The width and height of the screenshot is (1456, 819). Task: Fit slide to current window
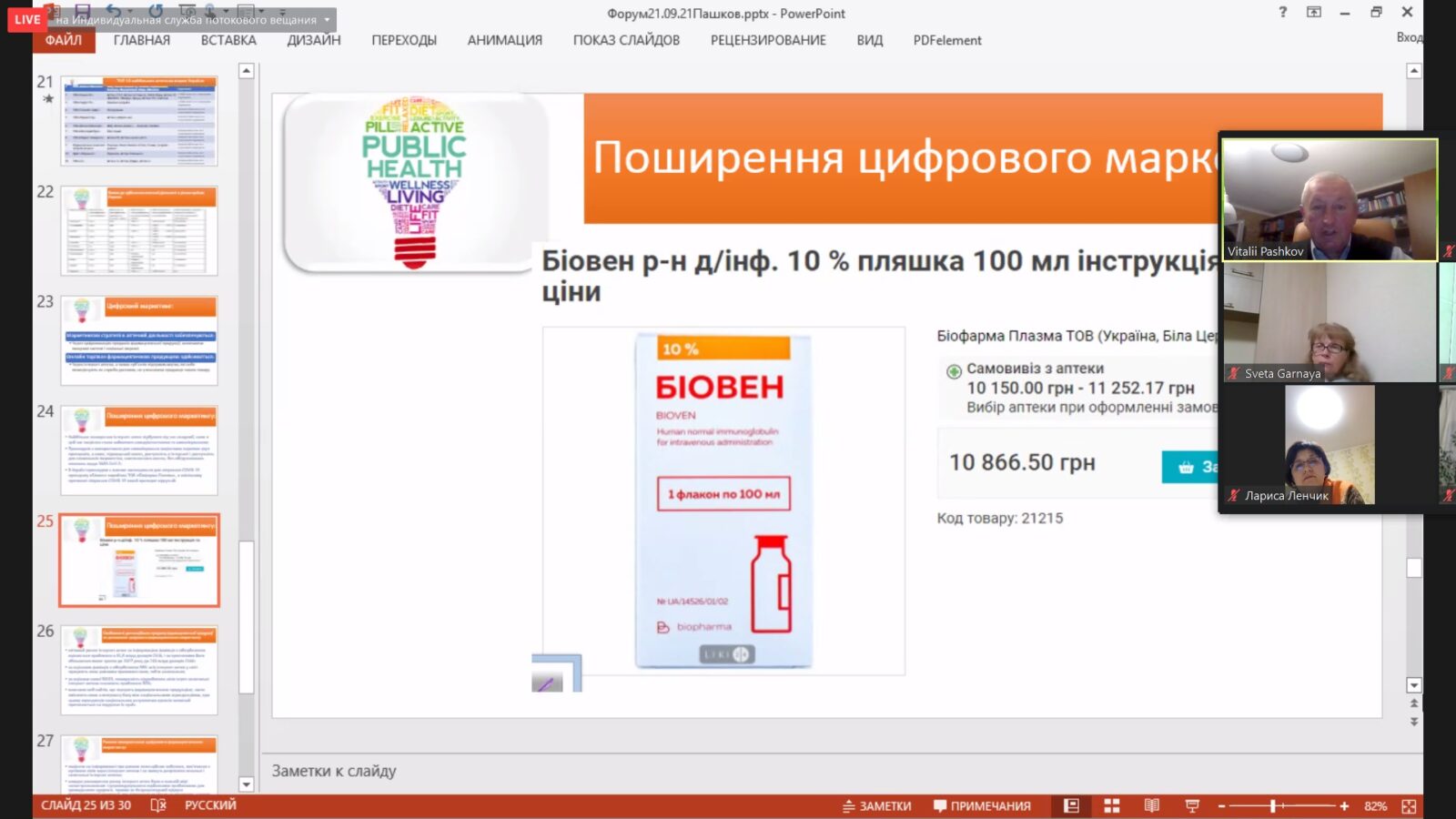(x=1409, y=806)
